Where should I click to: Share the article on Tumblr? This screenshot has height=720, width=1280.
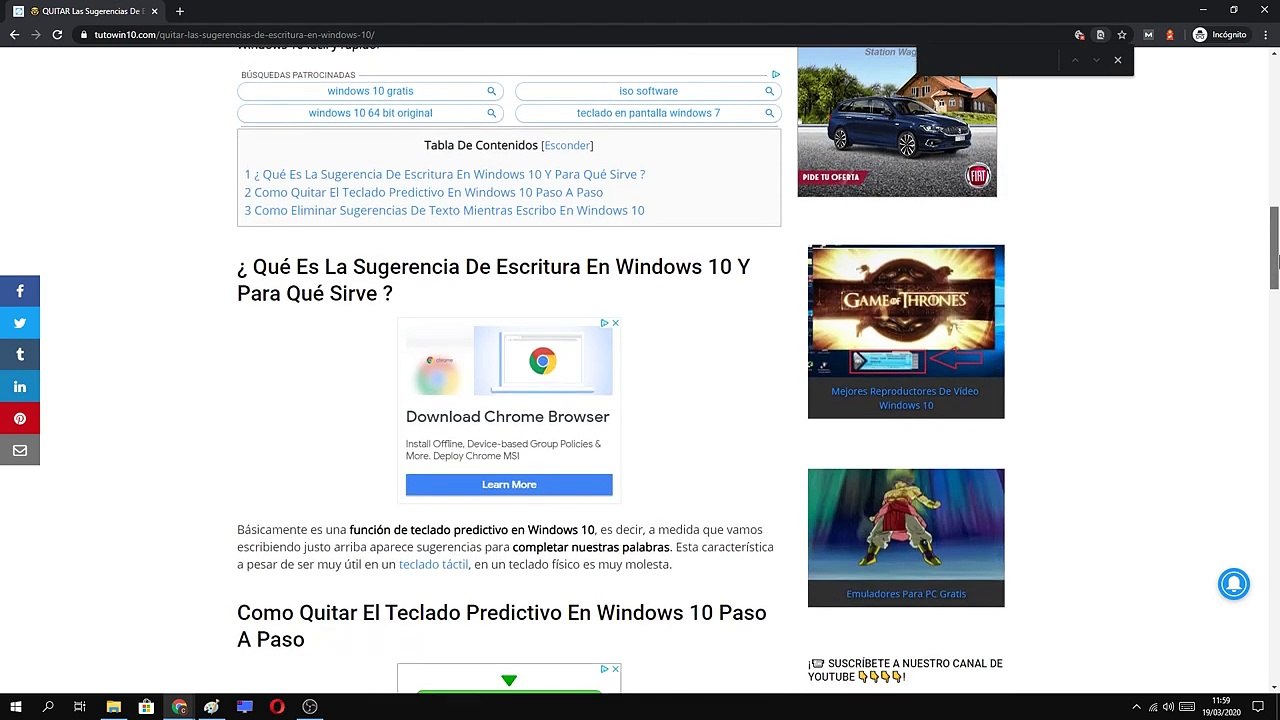19,355
